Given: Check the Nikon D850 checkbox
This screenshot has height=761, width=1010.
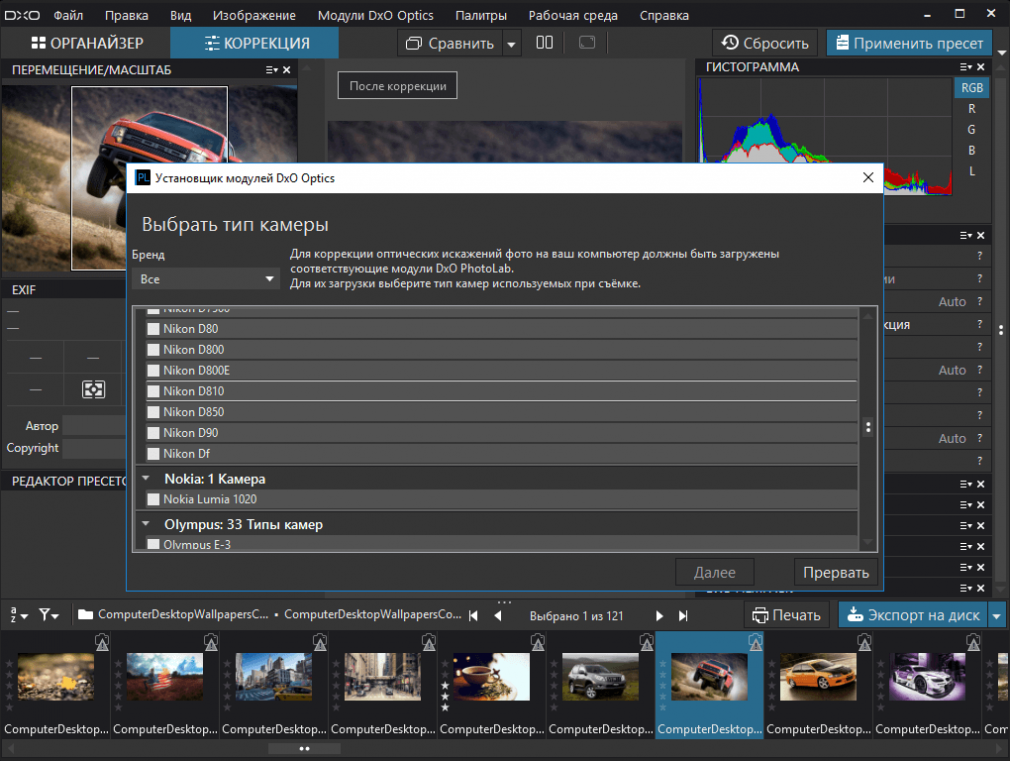Looking at the screenshot, I should point(153,412).
